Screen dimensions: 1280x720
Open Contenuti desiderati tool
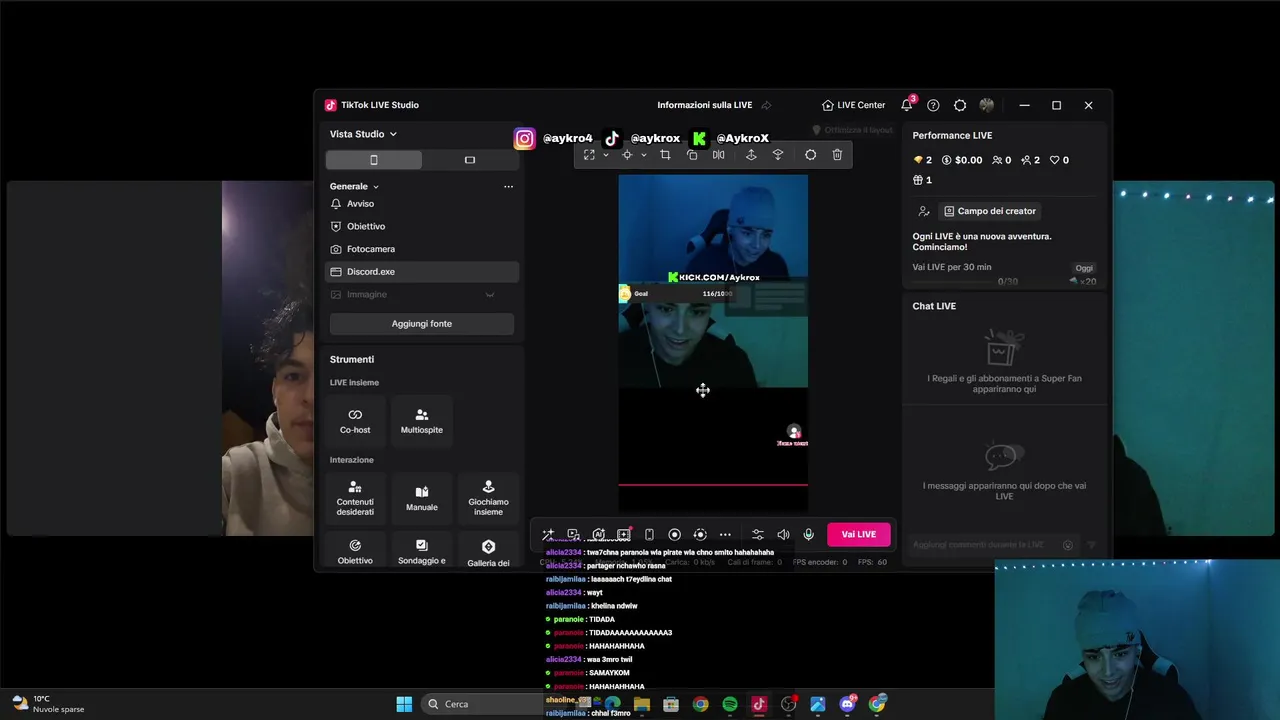click(355, 498)
